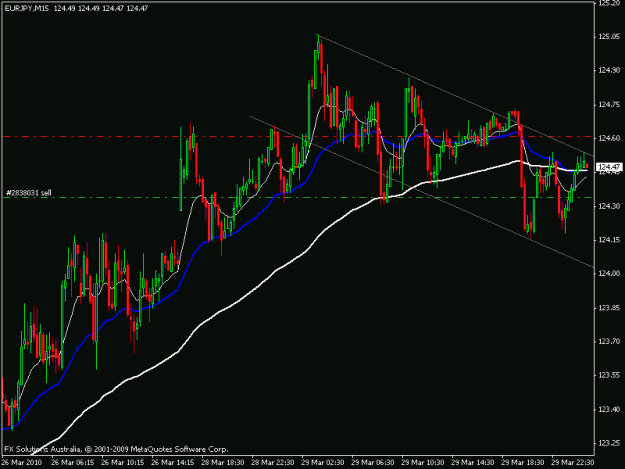Click the 123.55 price axis label
This screenshot has width=625, height=469.
coord(609,375)
